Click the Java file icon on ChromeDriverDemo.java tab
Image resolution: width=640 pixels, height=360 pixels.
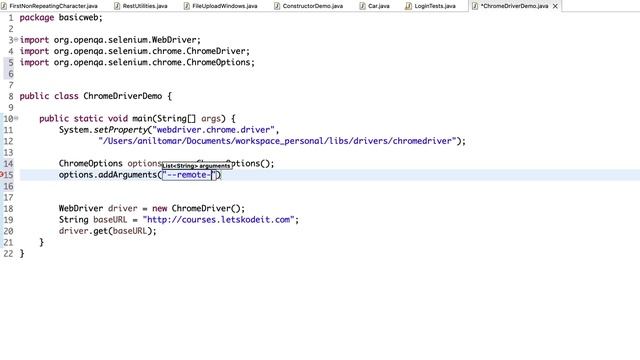475,6
